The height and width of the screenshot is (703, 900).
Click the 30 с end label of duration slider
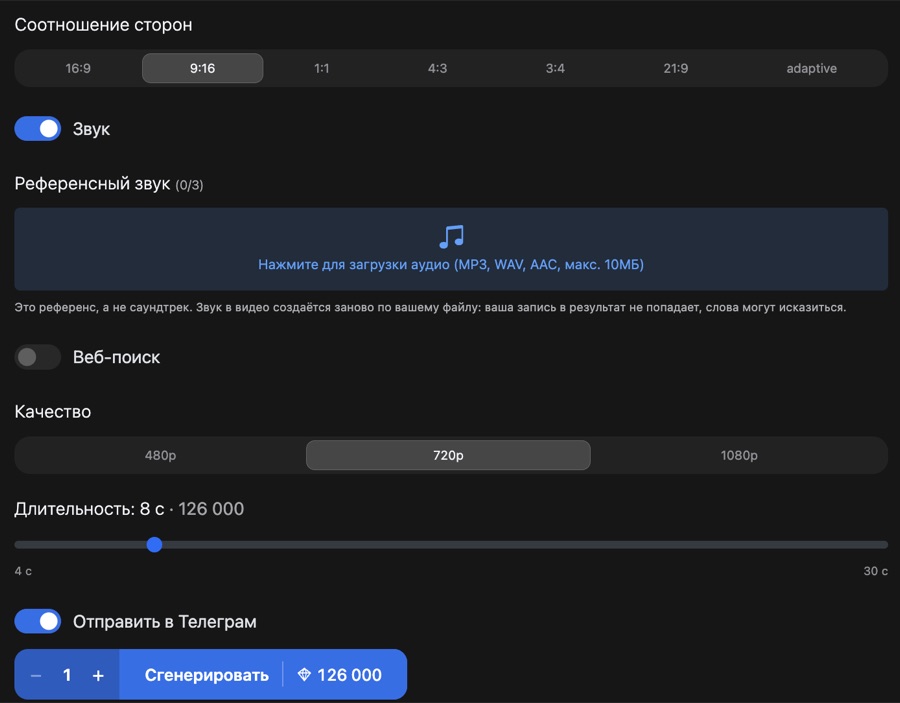875,571
